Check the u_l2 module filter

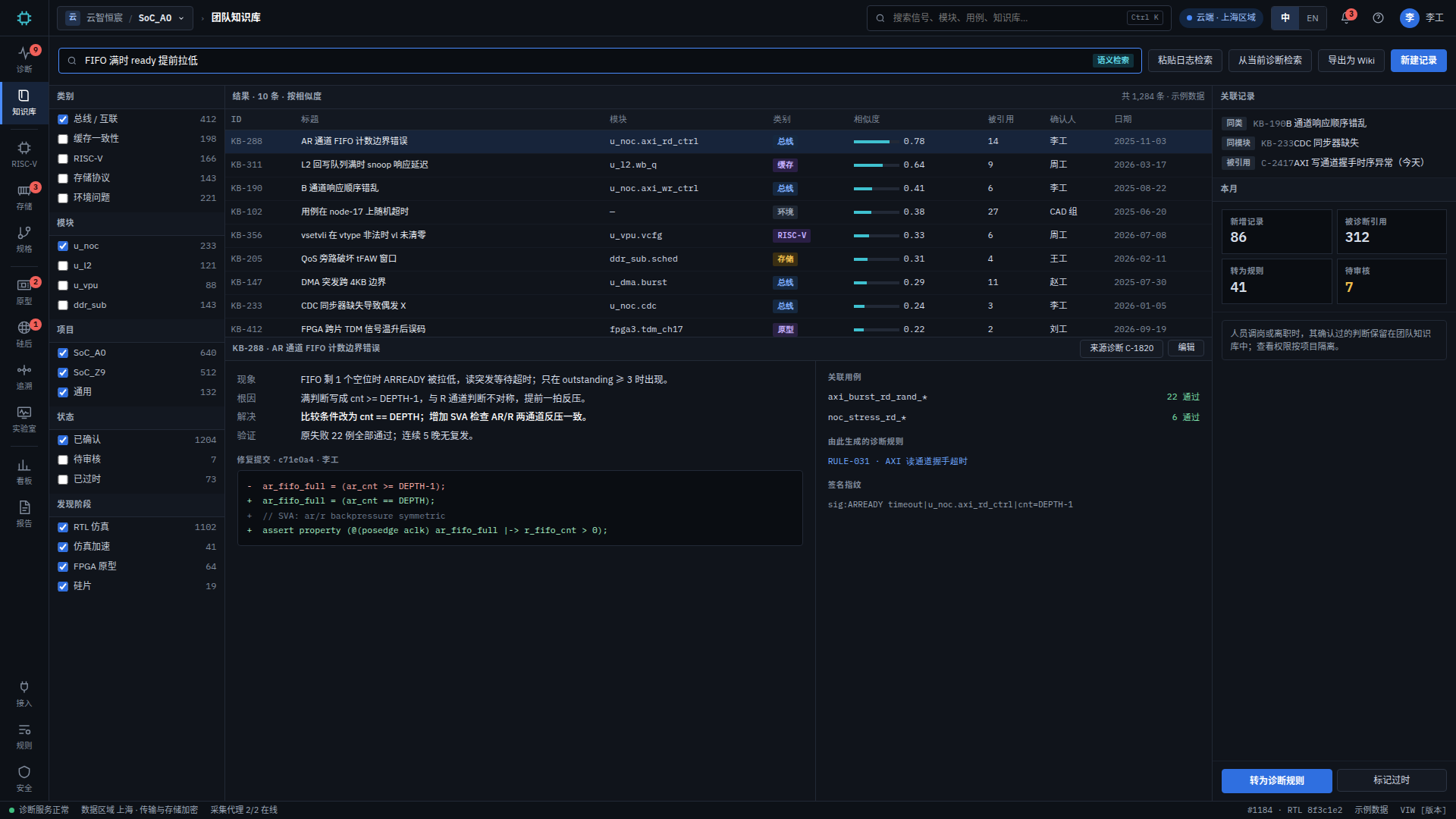coord(63,265)
